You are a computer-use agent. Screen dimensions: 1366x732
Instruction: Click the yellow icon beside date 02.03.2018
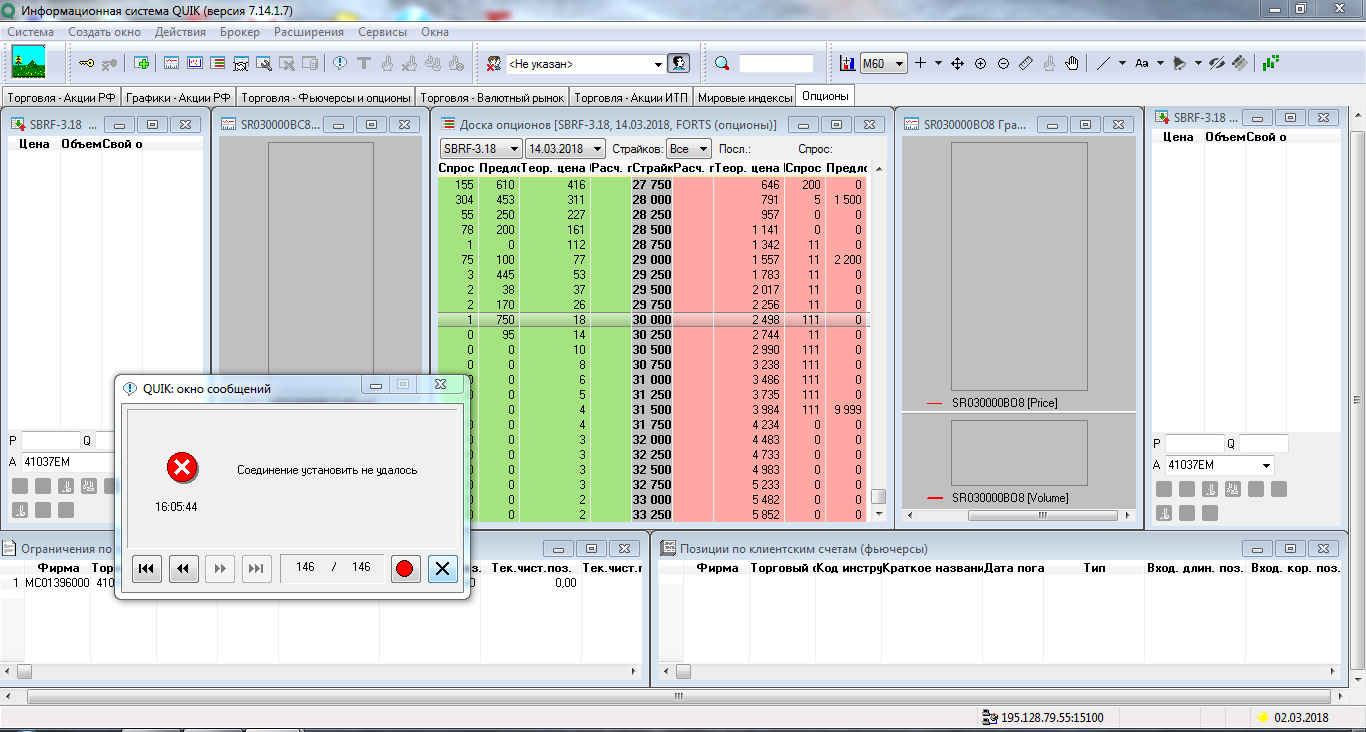point(1262,717)
